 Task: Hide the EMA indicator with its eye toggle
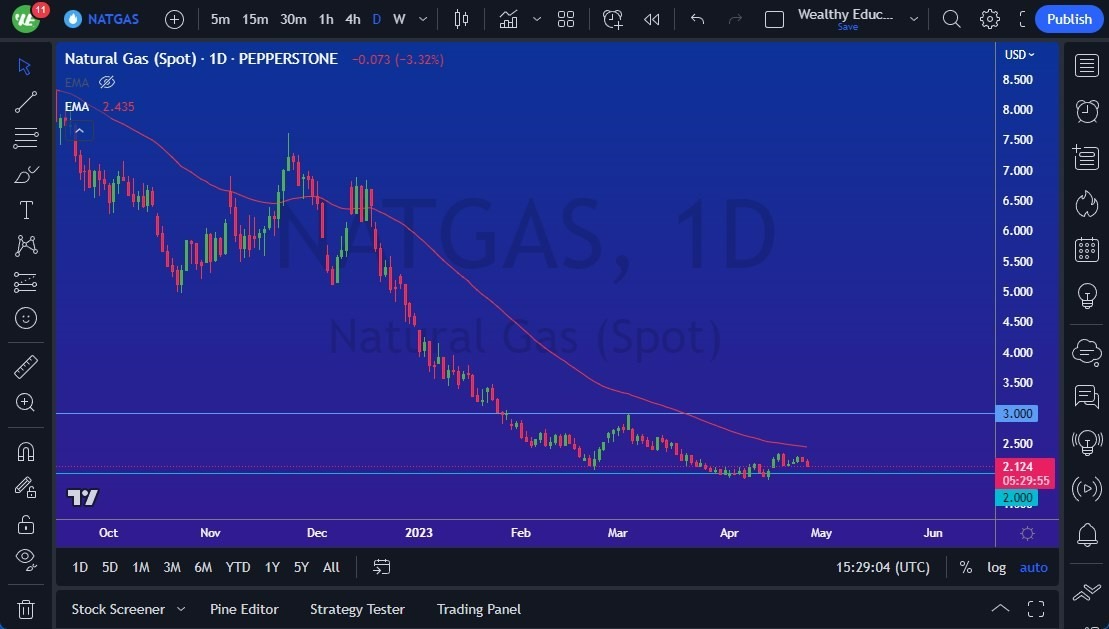pyautogui.click(x=107, y=82)
